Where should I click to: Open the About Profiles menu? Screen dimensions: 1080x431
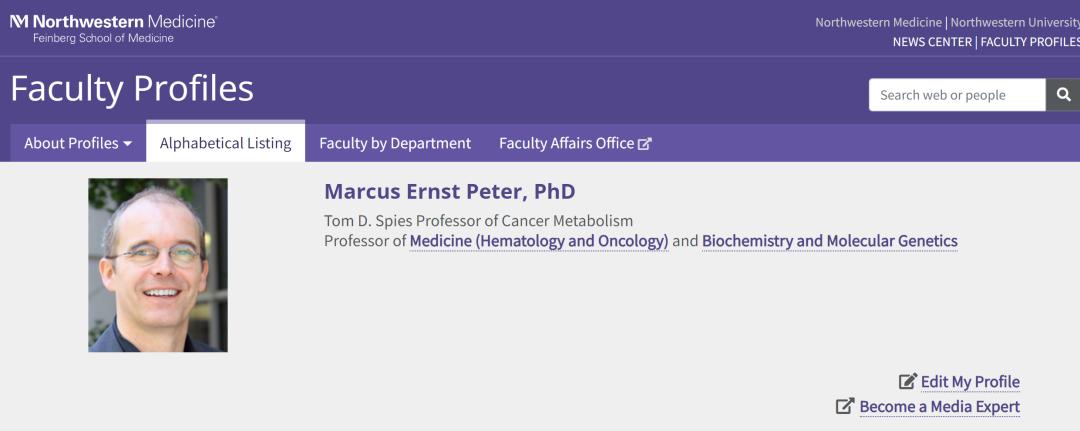(x=72, y=143)
